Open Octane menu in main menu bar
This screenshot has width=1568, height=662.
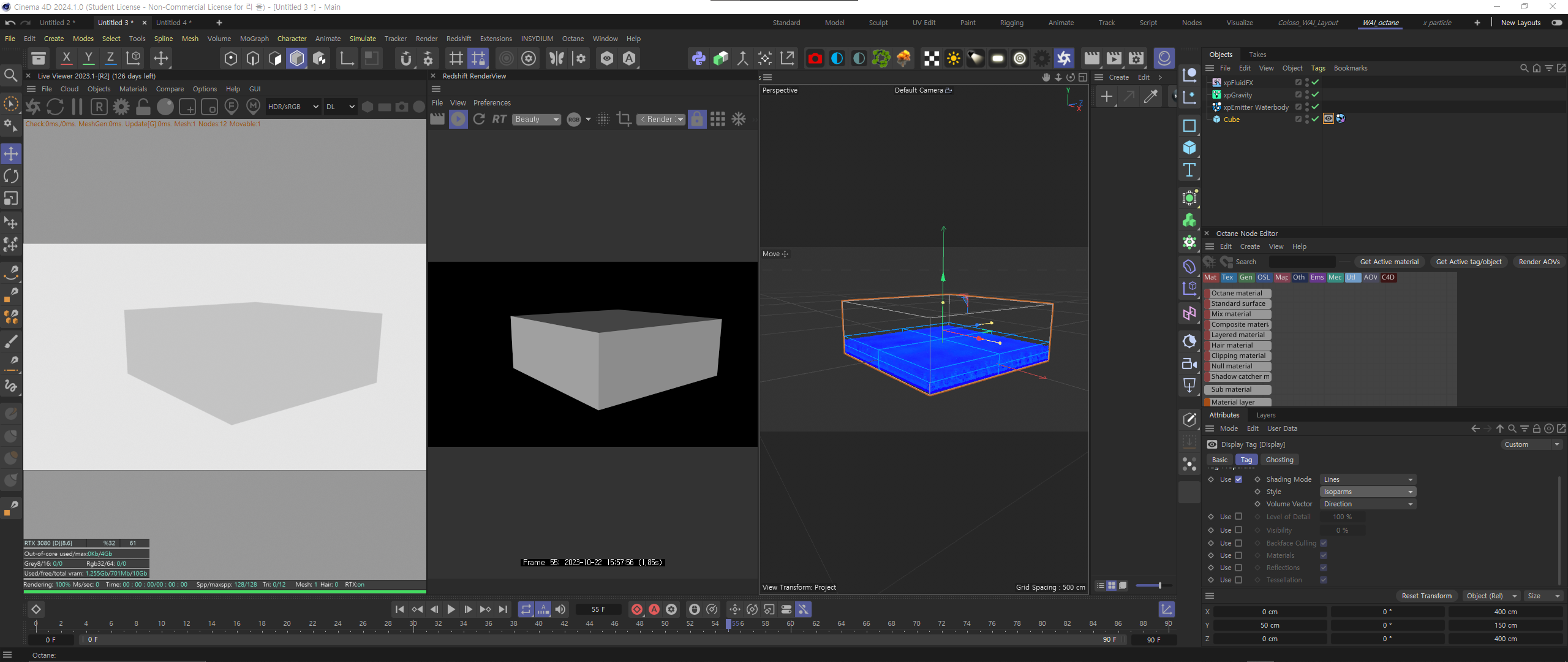coord(573,39)
